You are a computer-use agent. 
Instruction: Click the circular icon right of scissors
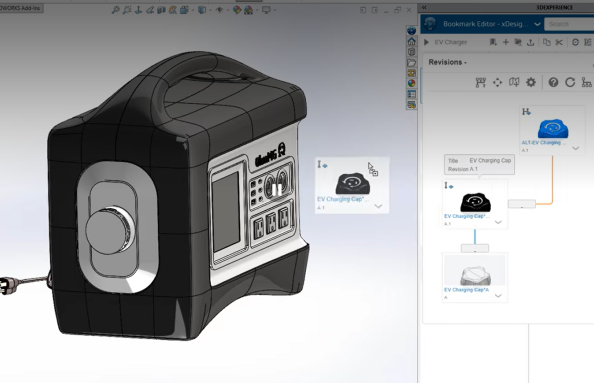(575, 42)
